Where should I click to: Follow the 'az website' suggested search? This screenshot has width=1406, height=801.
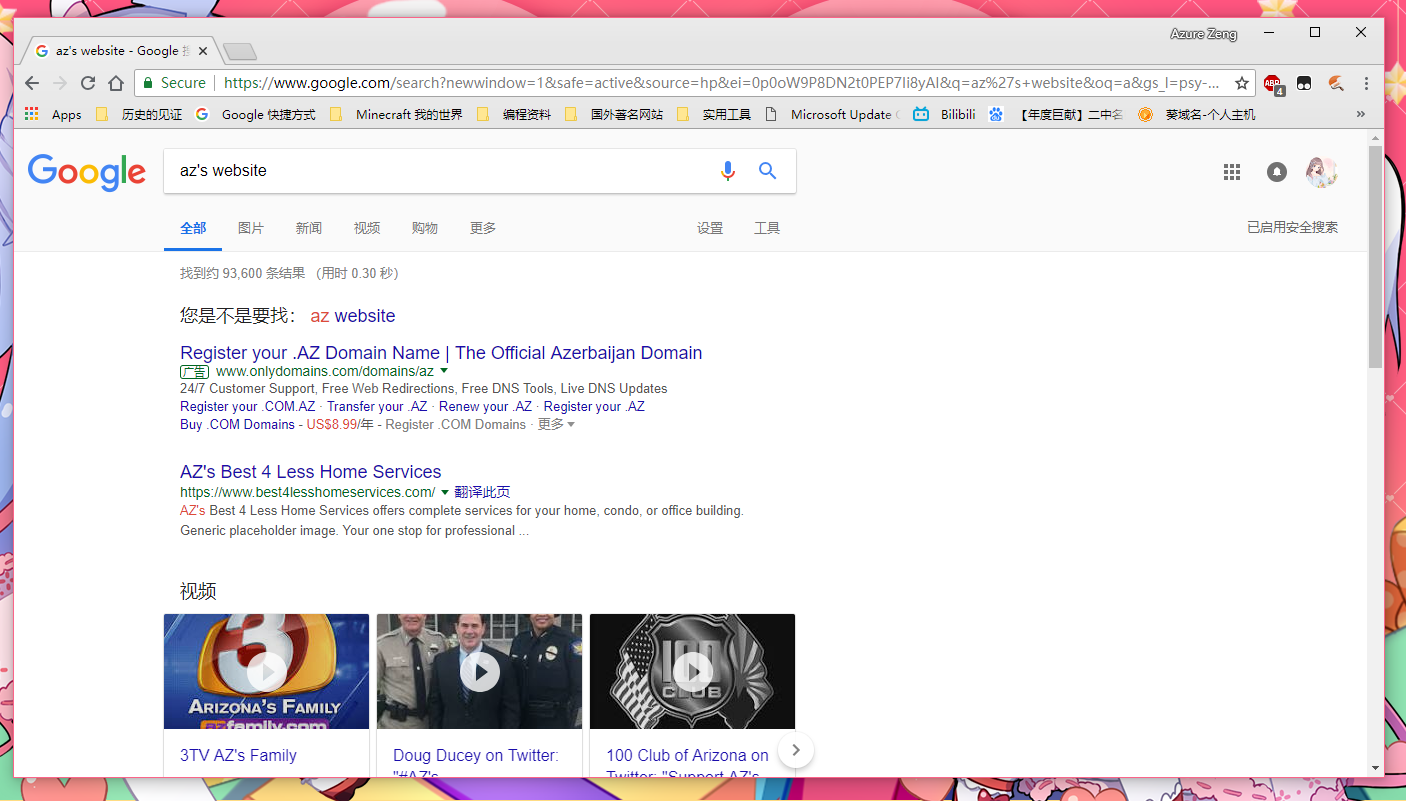pos(353,316)
